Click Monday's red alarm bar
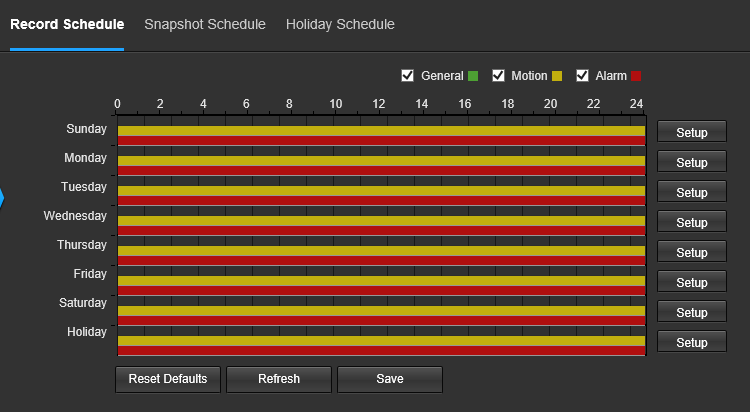The height and width of the screenshot is (412, 750). click(381, 171)
